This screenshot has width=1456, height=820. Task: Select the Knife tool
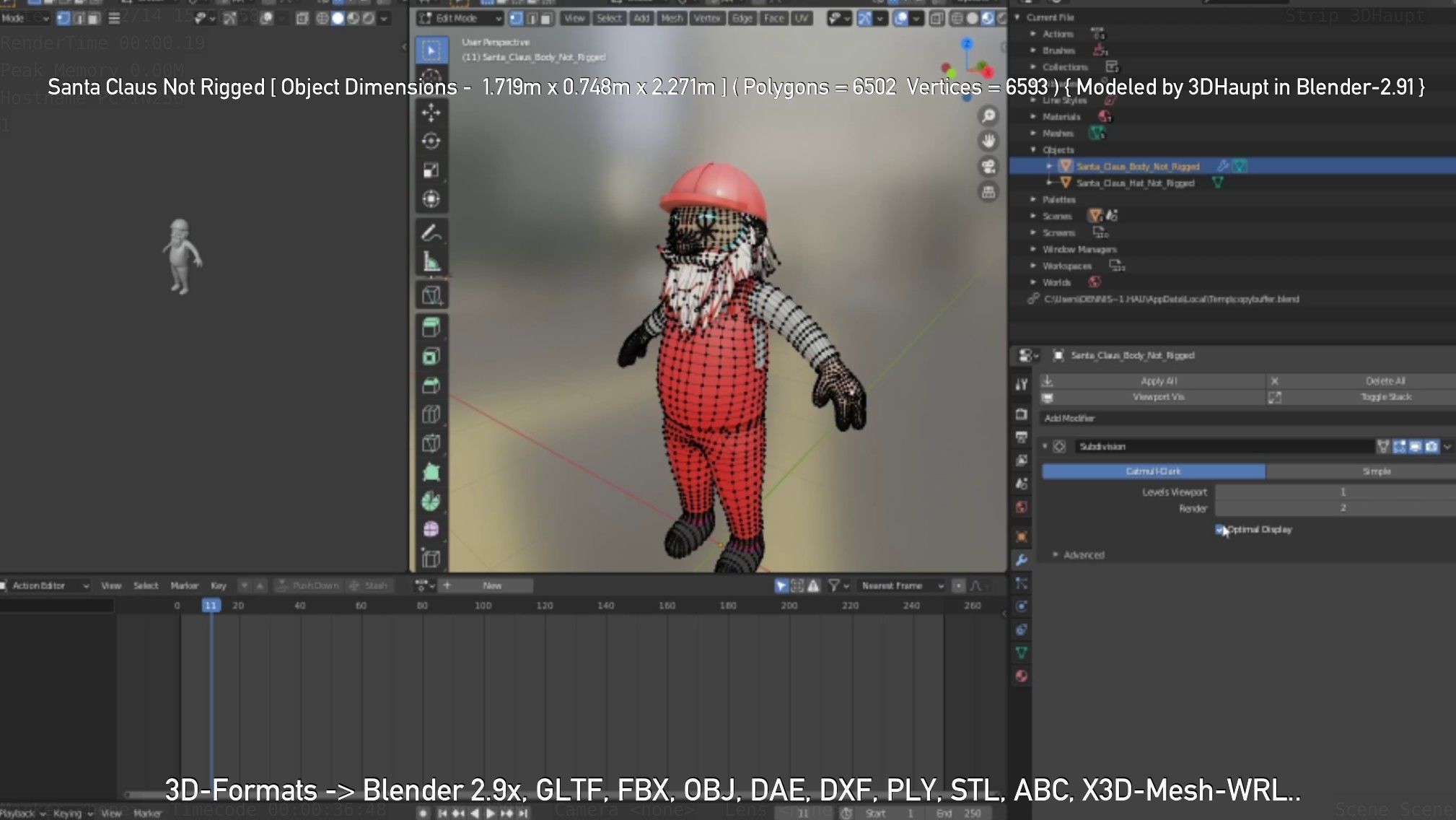(431, 443)
